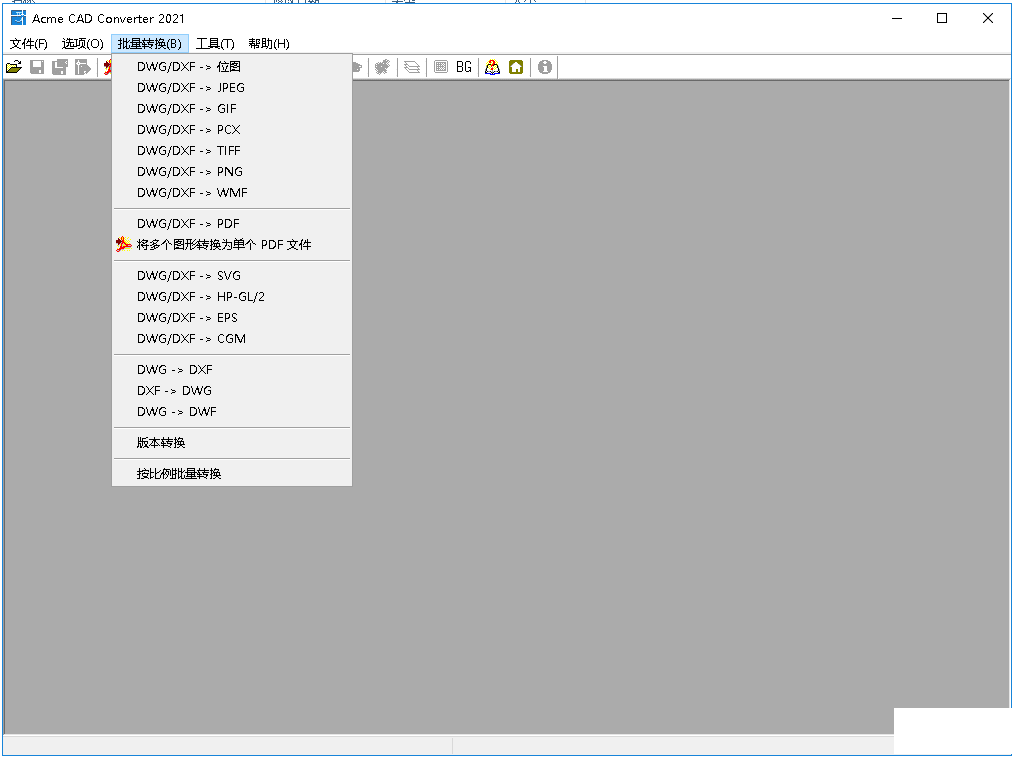Open the 选项(O) menu

point(82,43)
